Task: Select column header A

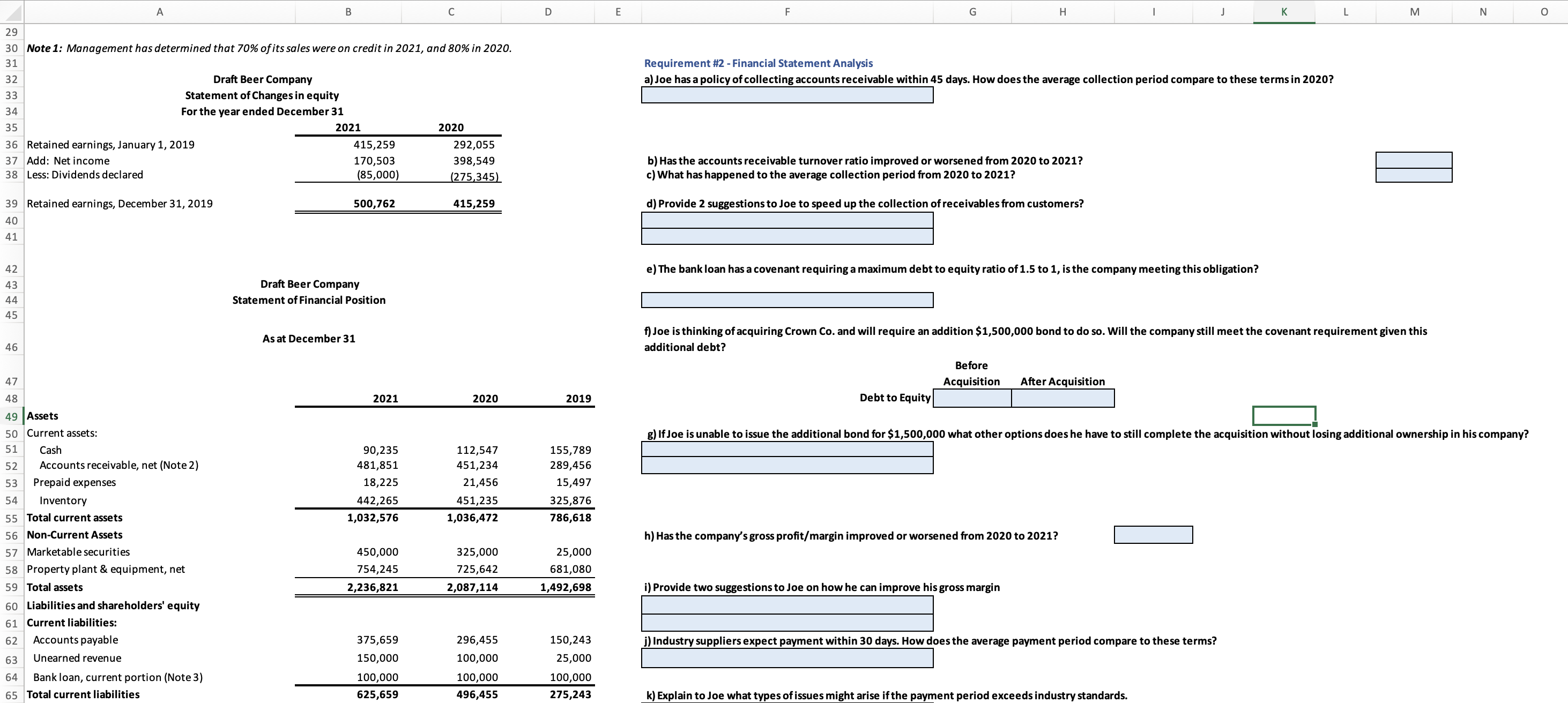Action: [159, 12]
